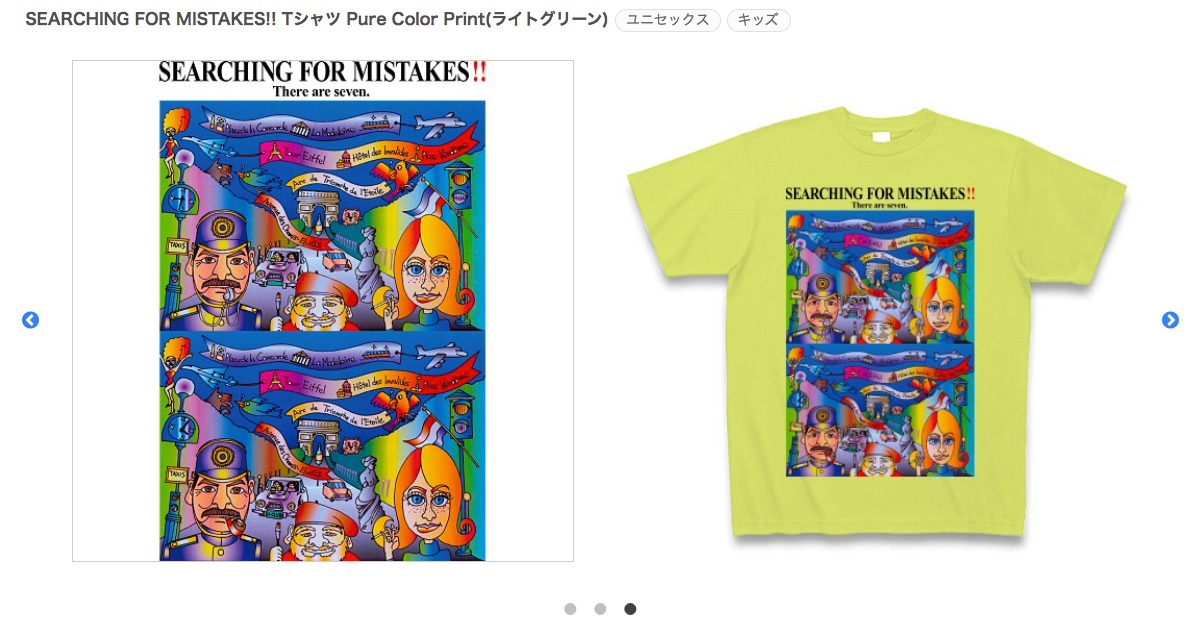Viewport: 1188px width, 618px height.
Task: Click the orange-haired woman in the lower left panel
Action: 428,496
